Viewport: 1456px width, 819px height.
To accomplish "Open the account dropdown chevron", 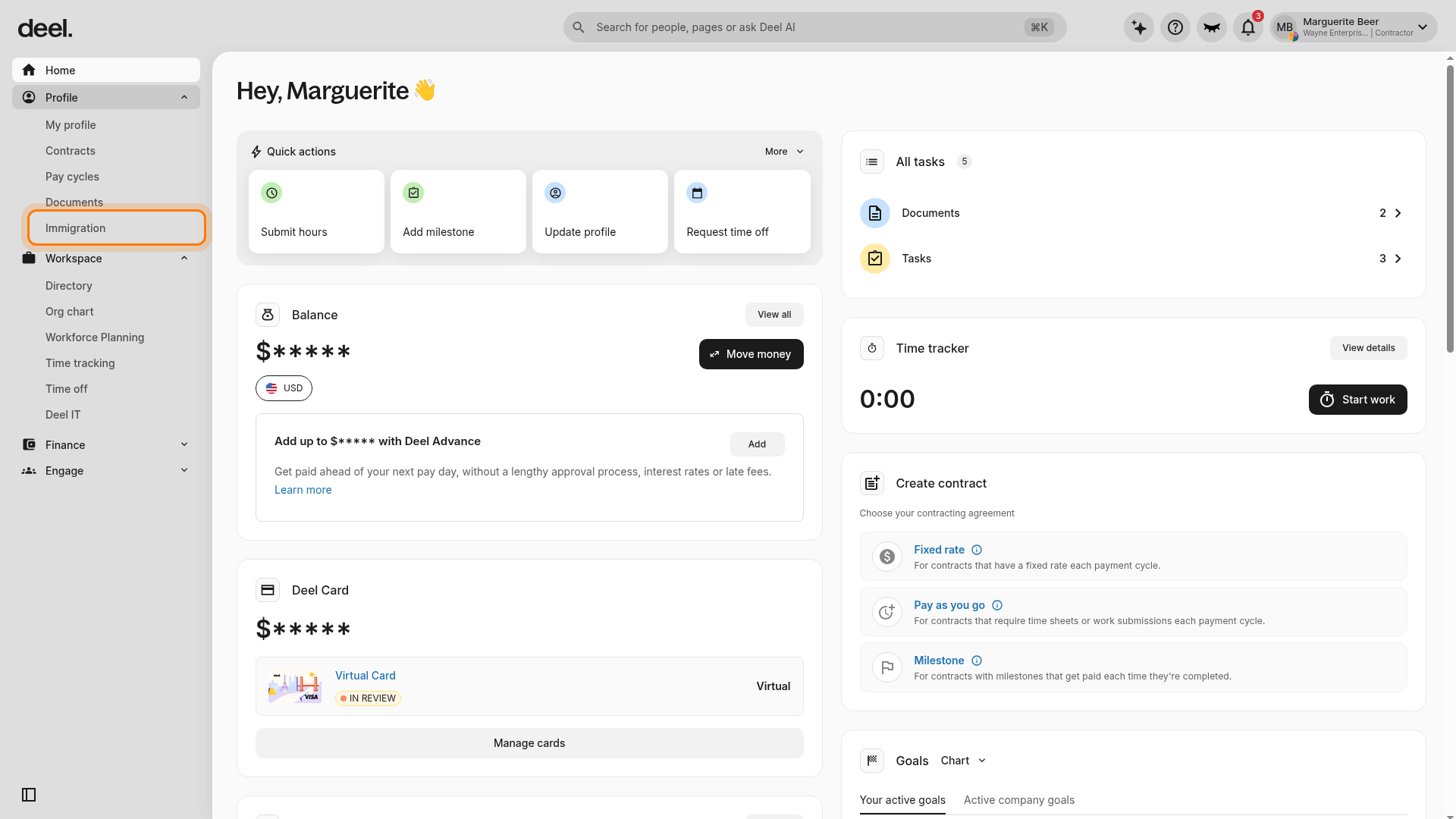I will point(1423,27).
